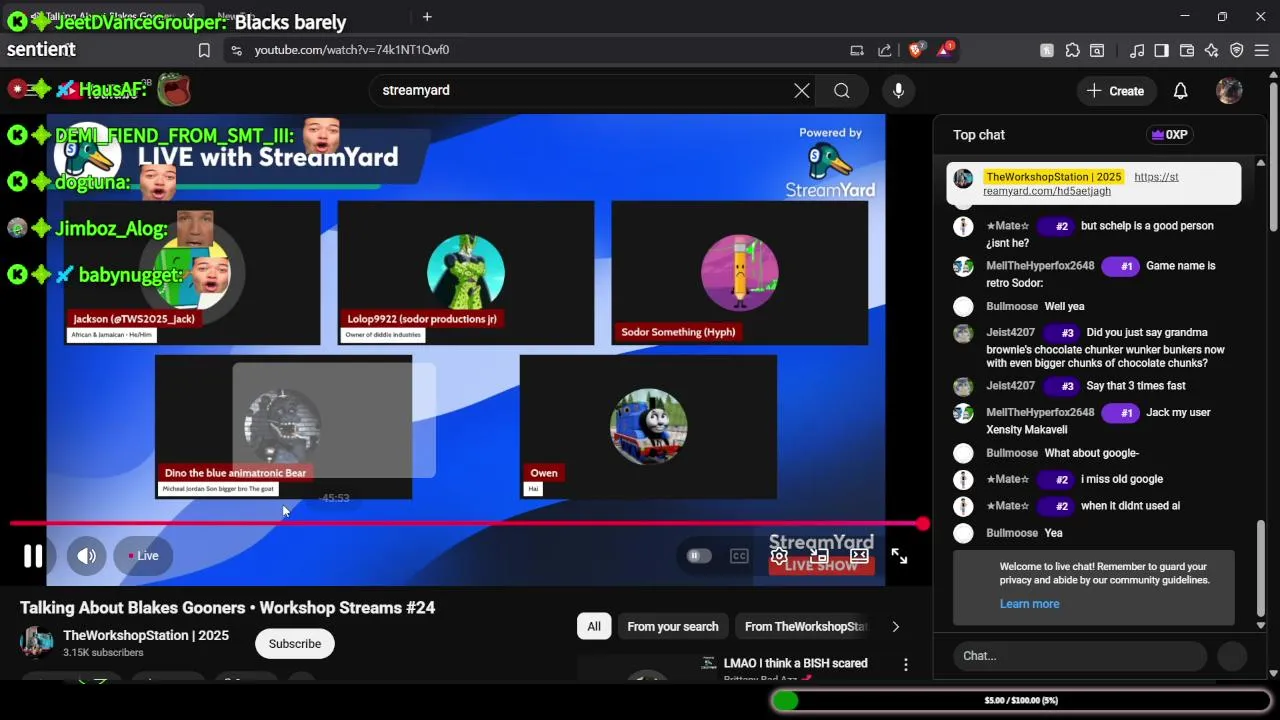
Task: Click Learn more in the chat welcome
Action: click(1029, 604)
